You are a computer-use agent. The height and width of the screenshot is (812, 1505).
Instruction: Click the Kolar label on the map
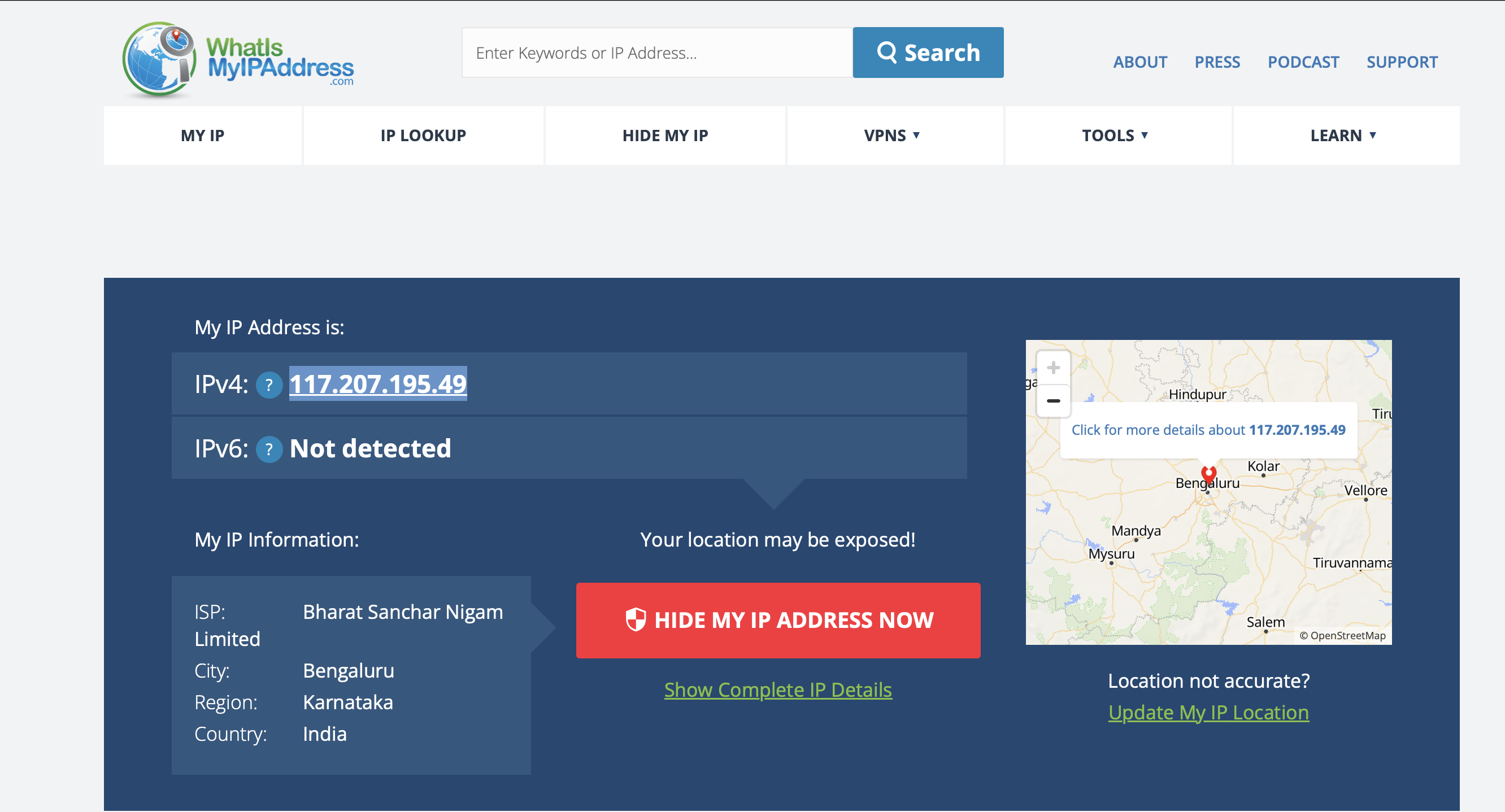1263,466
